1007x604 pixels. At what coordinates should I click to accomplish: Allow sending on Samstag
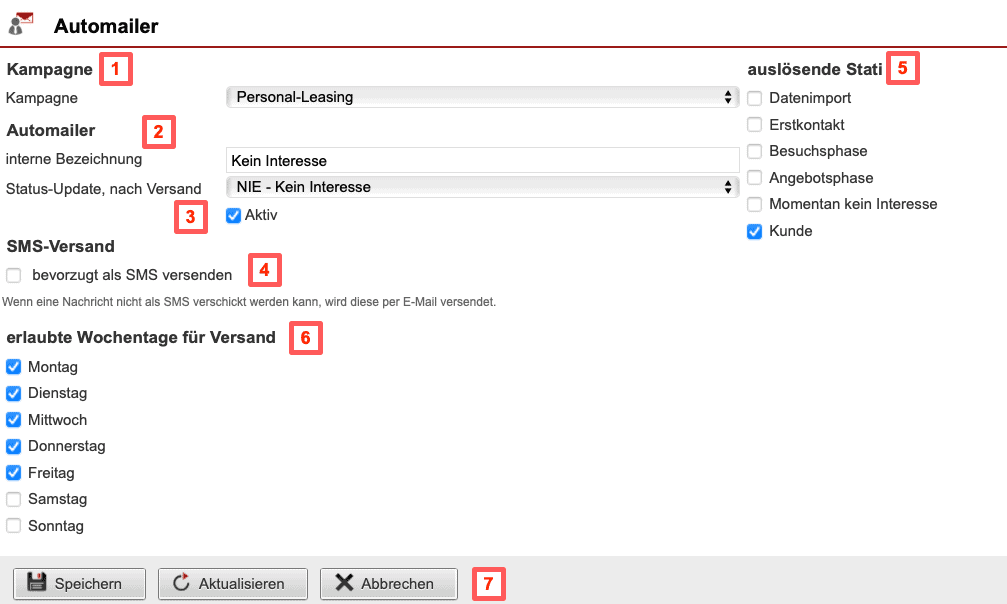pos(14,499)
